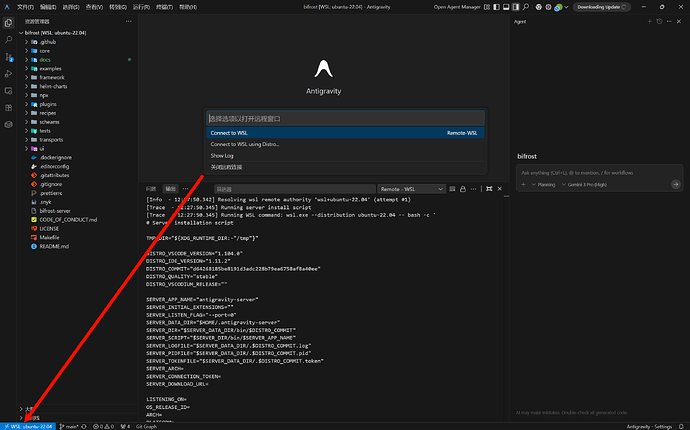Click the Customize Layout icon in title bar

coord(487,7)
